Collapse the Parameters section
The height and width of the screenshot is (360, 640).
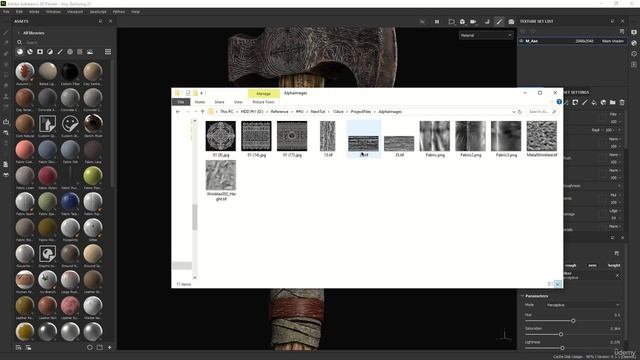point(522,296)
